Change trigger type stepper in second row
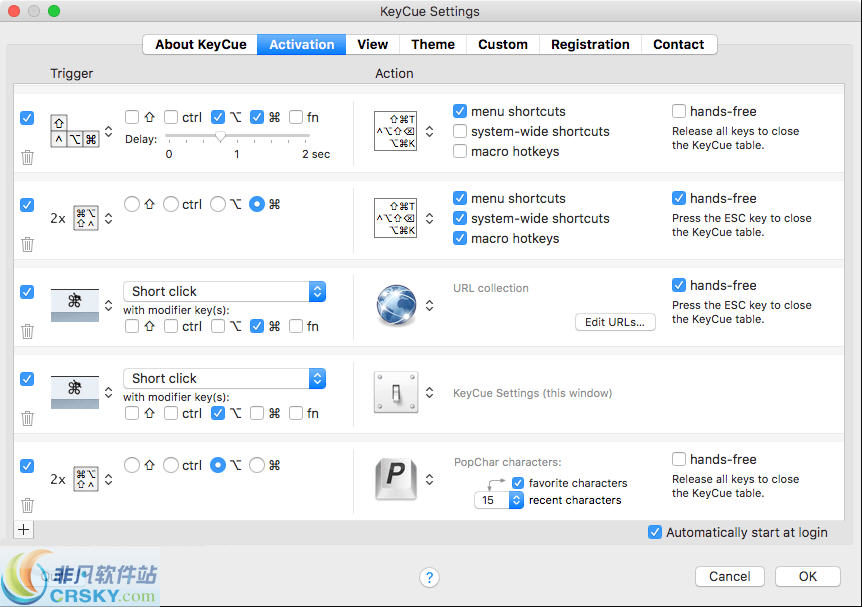Image resolution: width=862 pixels, height=607 pixels. [x=109, y=218]
